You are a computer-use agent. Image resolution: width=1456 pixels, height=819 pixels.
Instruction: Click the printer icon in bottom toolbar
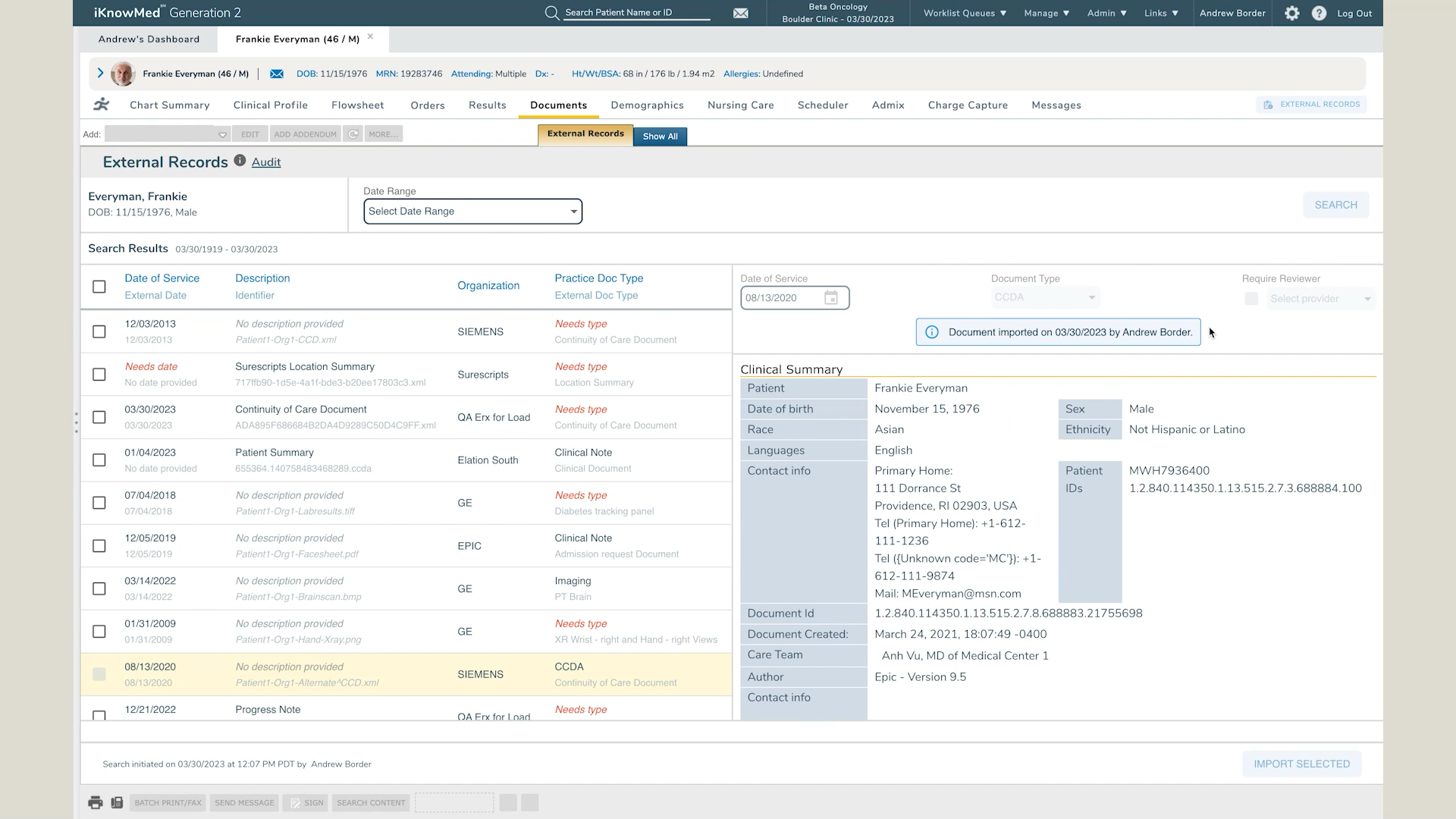[95, 802]
